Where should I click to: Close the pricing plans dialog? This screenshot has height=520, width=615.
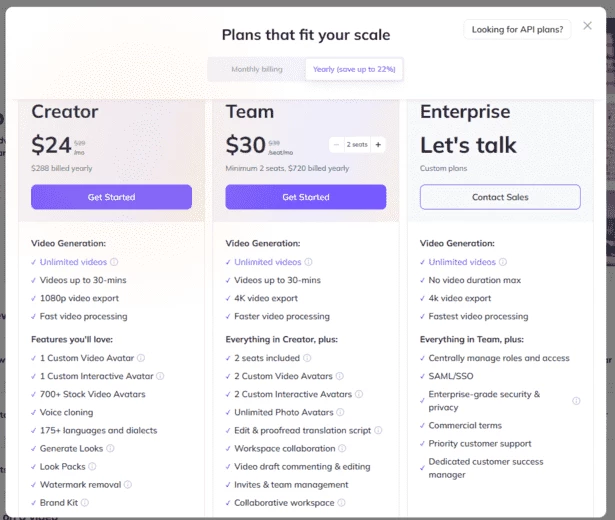(x=587, y=26)
